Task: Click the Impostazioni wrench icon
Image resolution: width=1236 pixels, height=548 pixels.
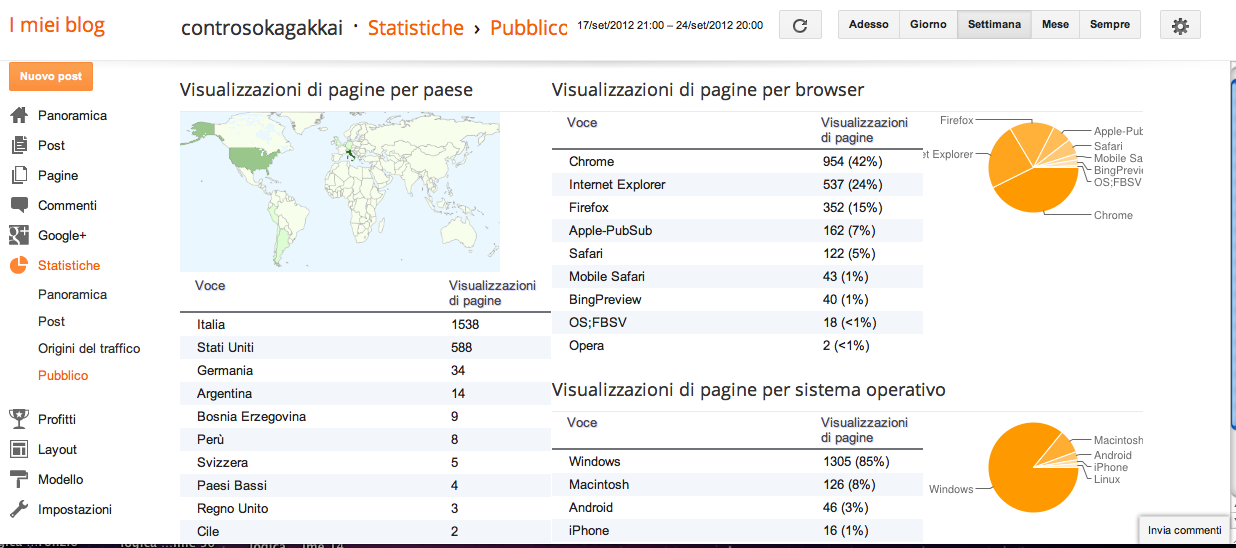Action: pyautogui.click(x=19, y=509)
